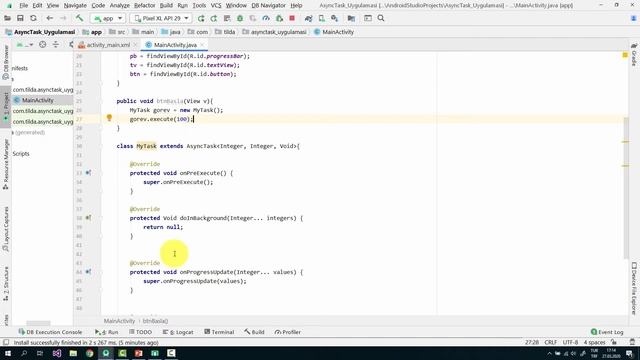Click the vertical scrollbar of the editor
The image size is (640, 360).
(x=627, y=188)
